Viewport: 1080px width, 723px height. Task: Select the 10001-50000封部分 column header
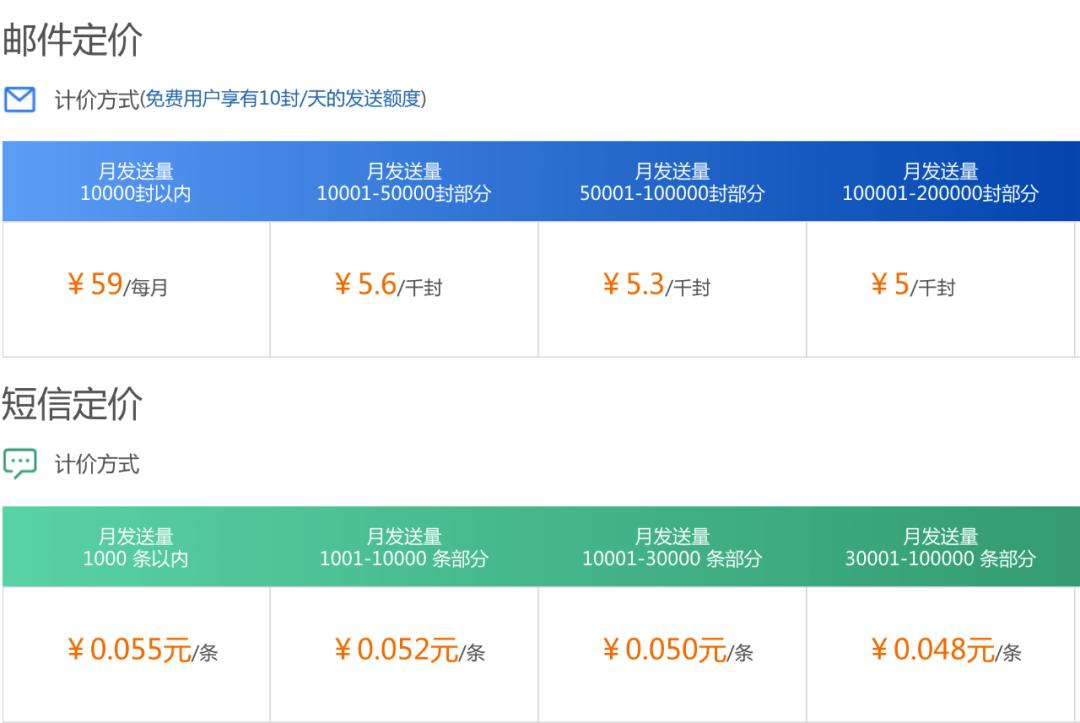pos(403,181)
